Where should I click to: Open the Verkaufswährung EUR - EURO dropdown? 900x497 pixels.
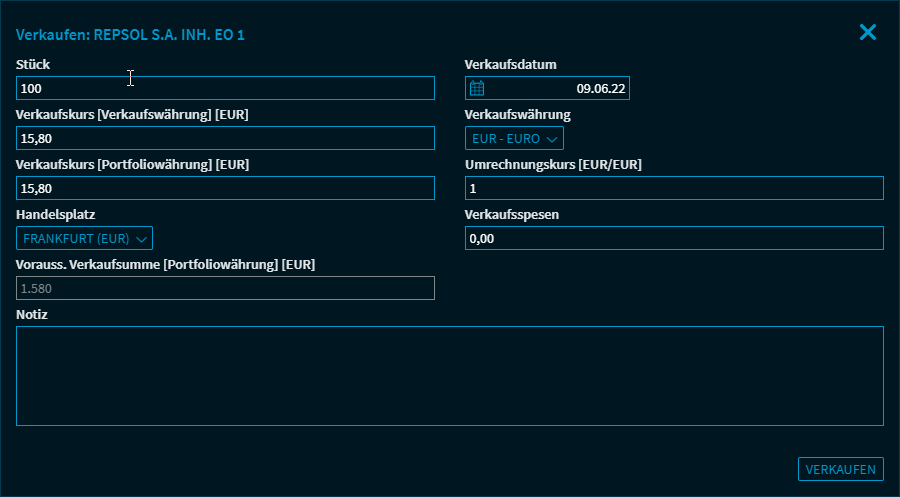point(514,139)
